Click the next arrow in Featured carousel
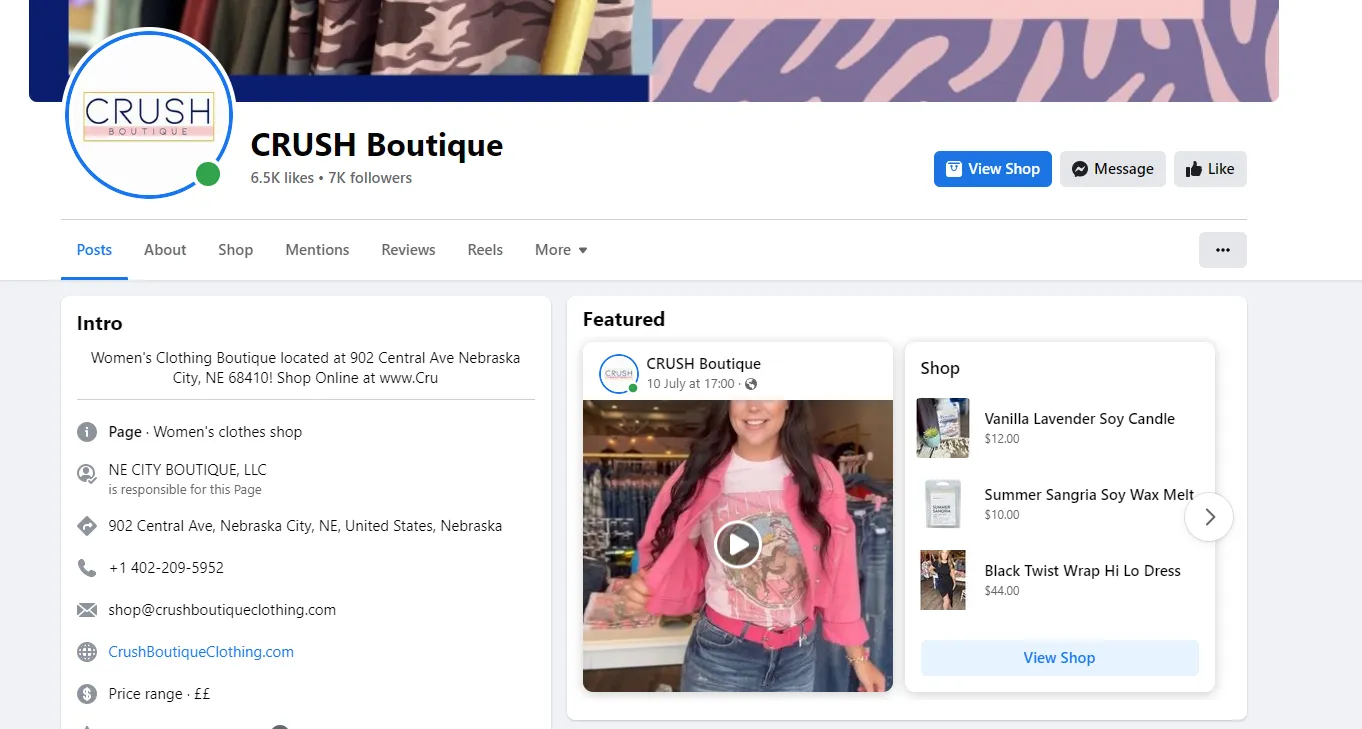The image size is (1362, 729). [1209, 517]
